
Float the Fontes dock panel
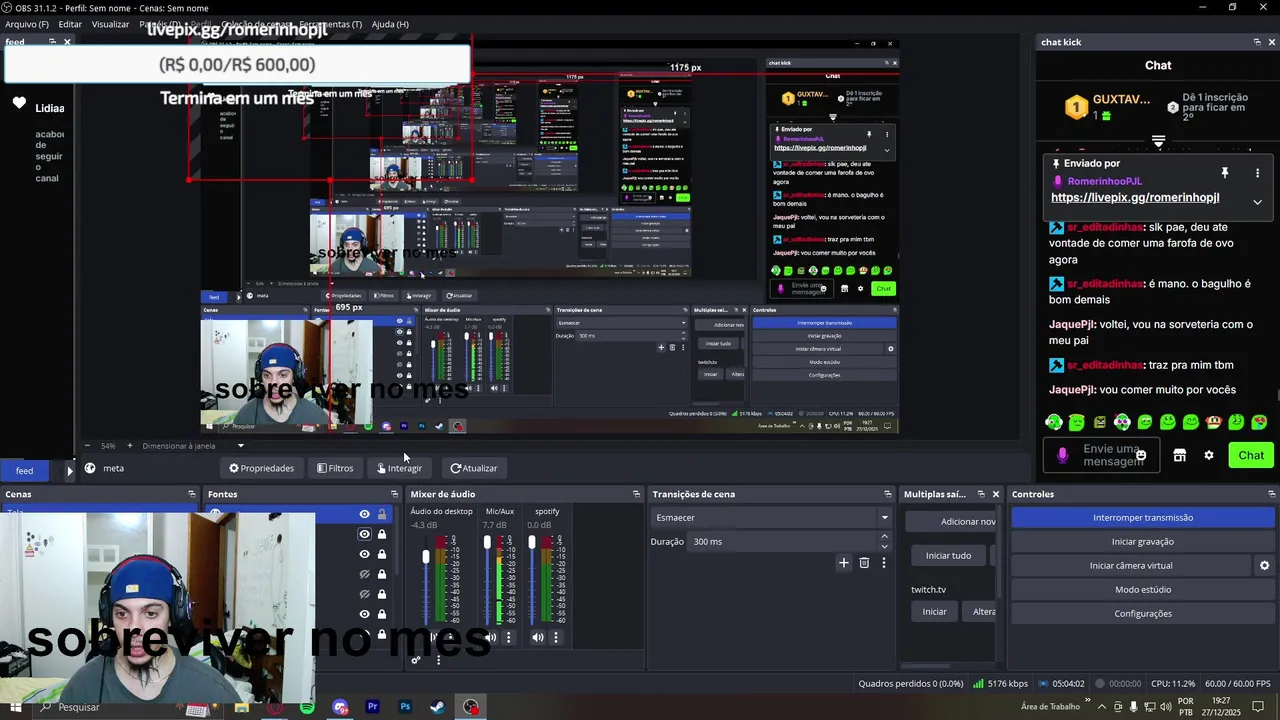394,494
